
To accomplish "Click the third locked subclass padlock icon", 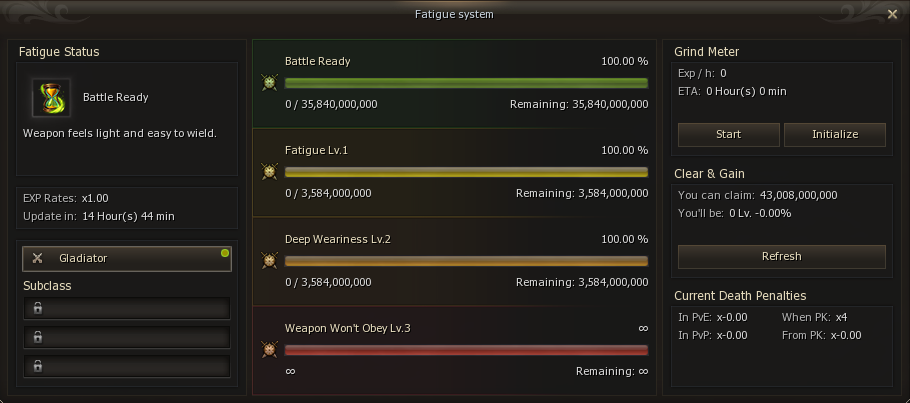I will click(37, 366).
